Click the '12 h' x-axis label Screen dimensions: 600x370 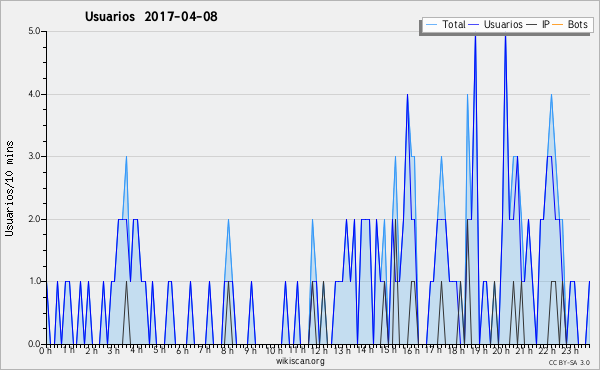click(319, 350)
